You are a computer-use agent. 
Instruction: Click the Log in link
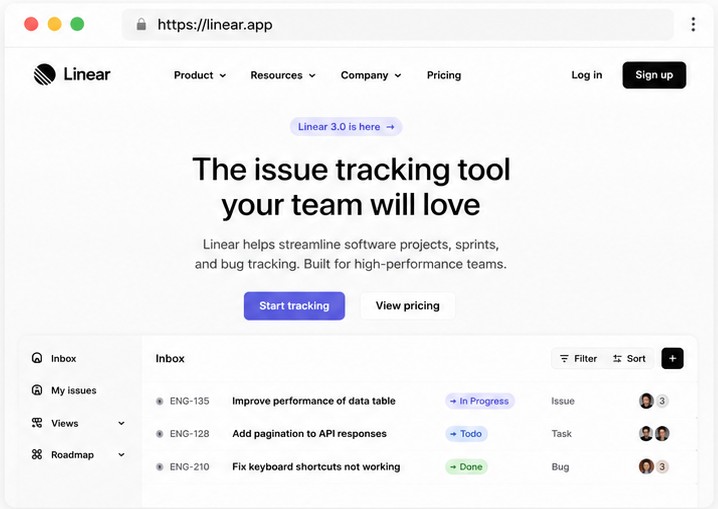587,75
